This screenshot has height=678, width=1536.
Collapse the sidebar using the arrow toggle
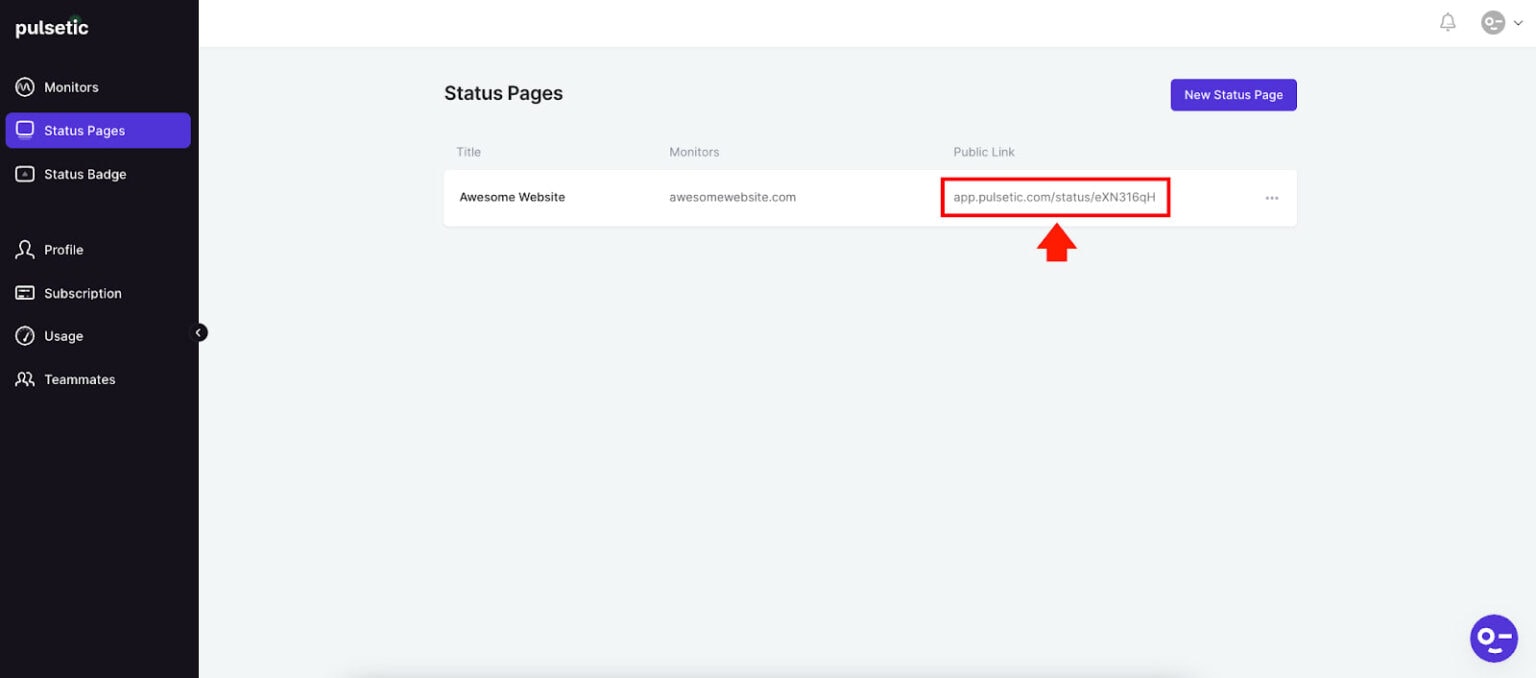[199, 332]
